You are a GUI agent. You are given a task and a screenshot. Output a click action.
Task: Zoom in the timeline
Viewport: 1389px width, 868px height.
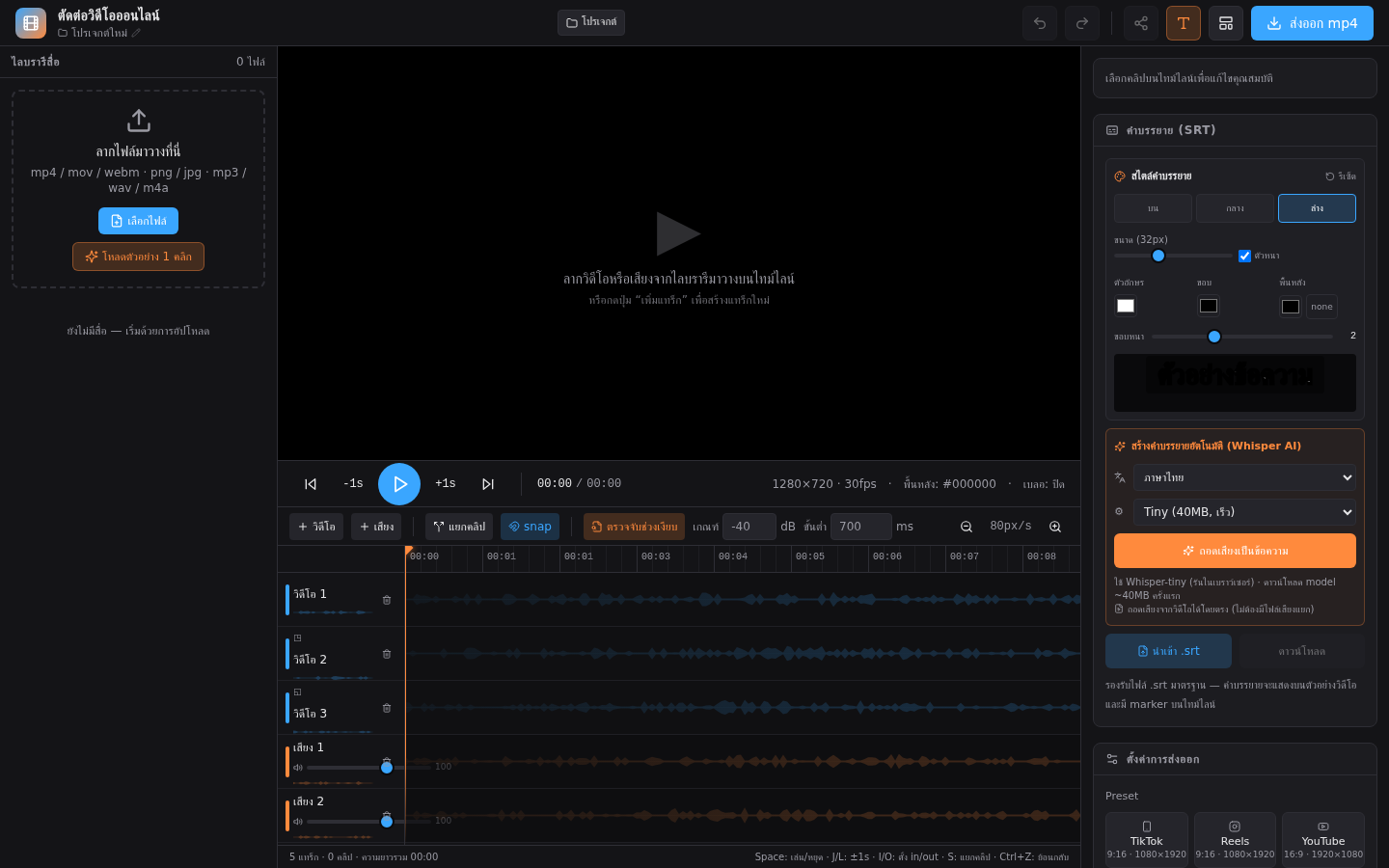tap(1055, 527)
